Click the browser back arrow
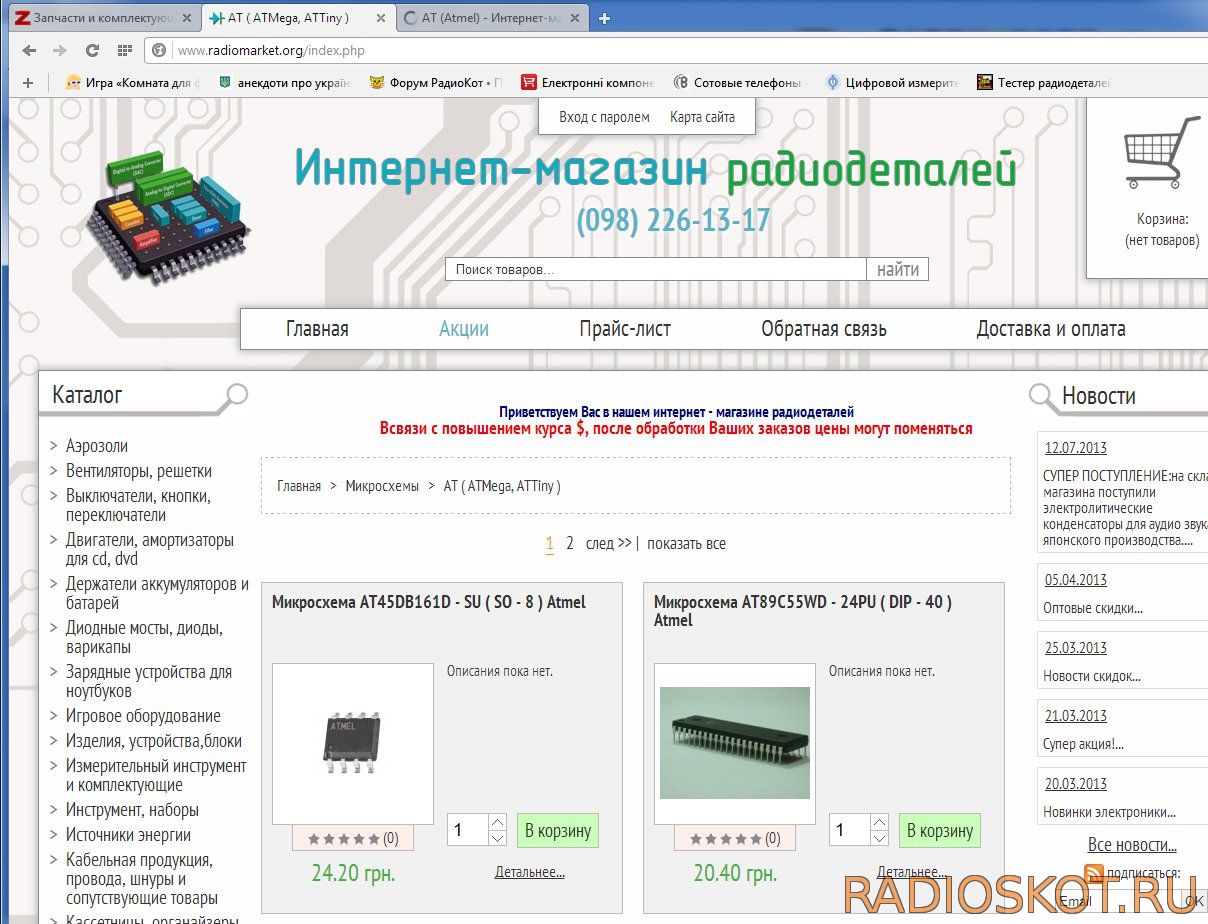This screenshot has width=1208, height=924. [28, 50]
